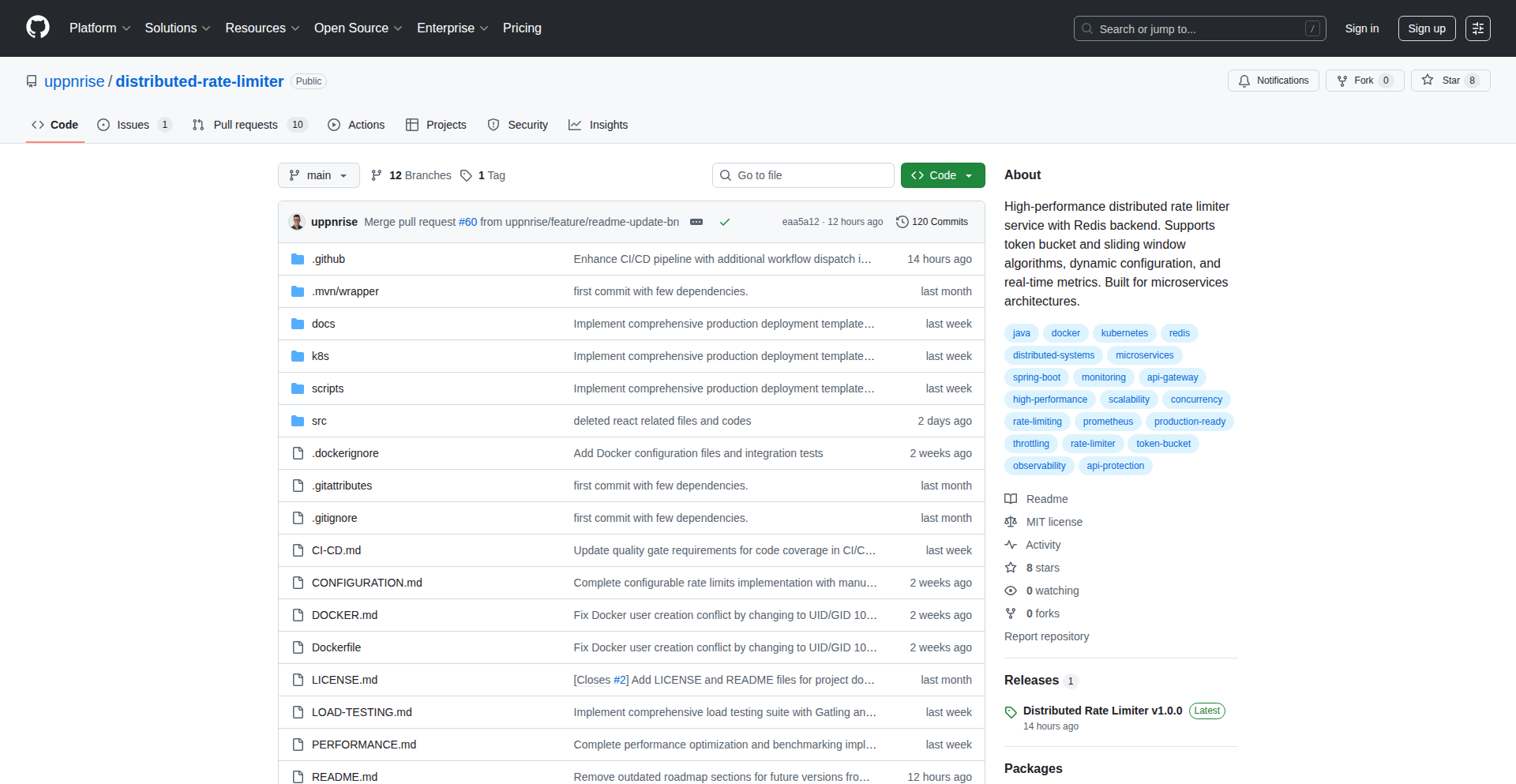This screenshot has width=1516, height=784.
Task: Click the Search or jump to field
Action: (x=1199, y=28)
